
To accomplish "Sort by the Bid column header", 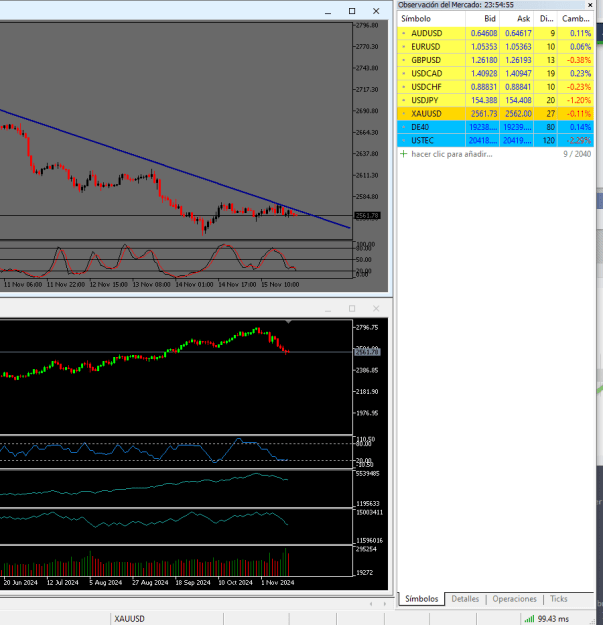I will coord(483,19).
